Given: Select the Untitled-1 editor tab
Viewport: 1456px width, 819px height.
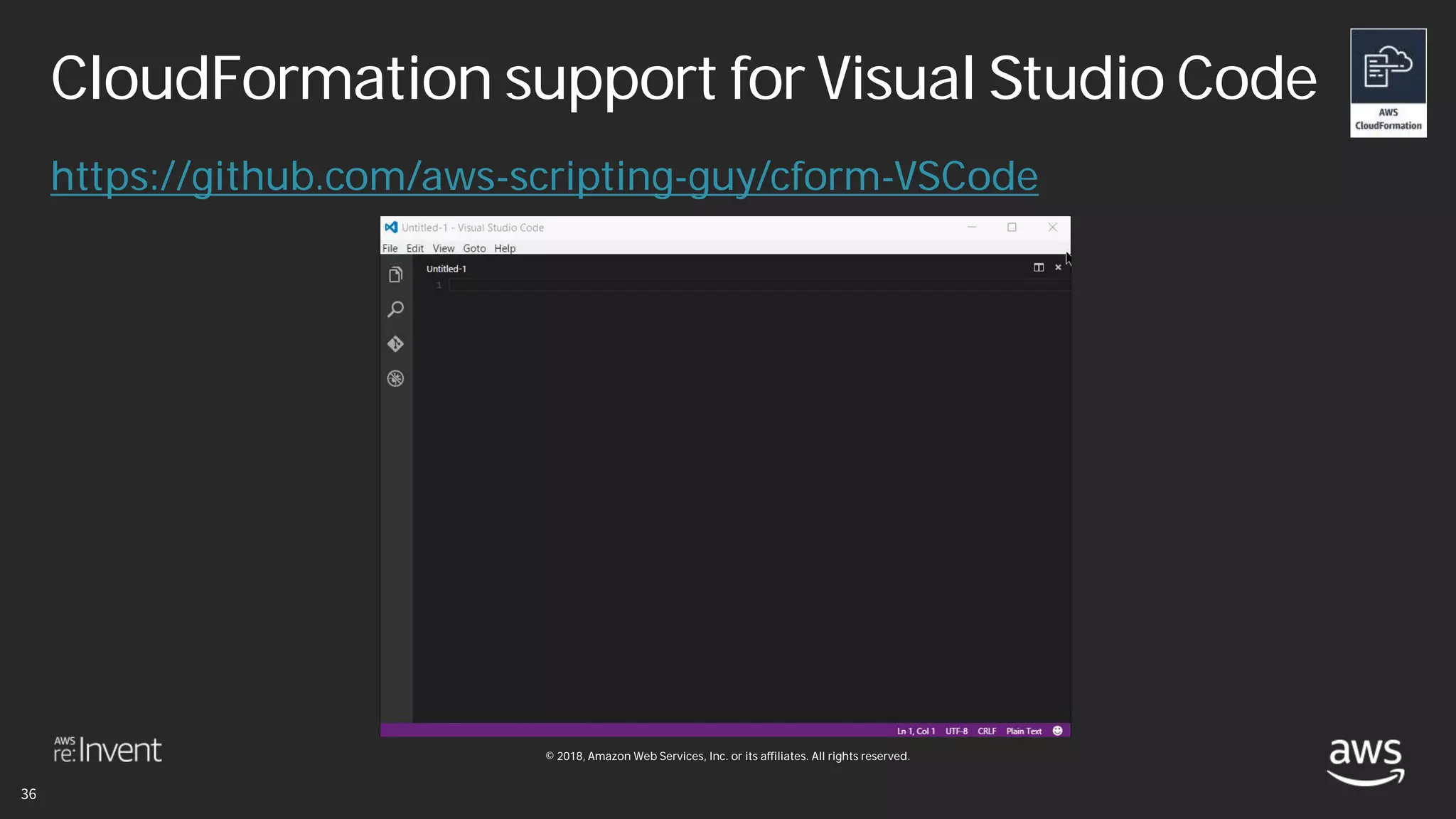Looking at the screenshot, I should (446, 269).
